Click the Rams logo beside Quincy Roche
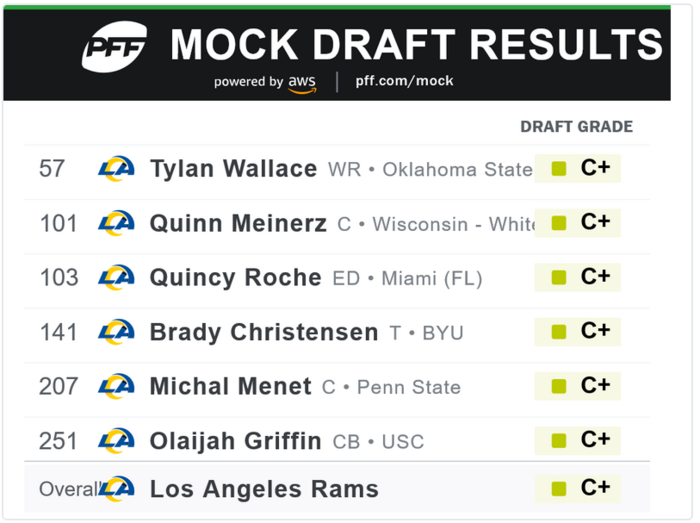 click(x=116, y=277)
